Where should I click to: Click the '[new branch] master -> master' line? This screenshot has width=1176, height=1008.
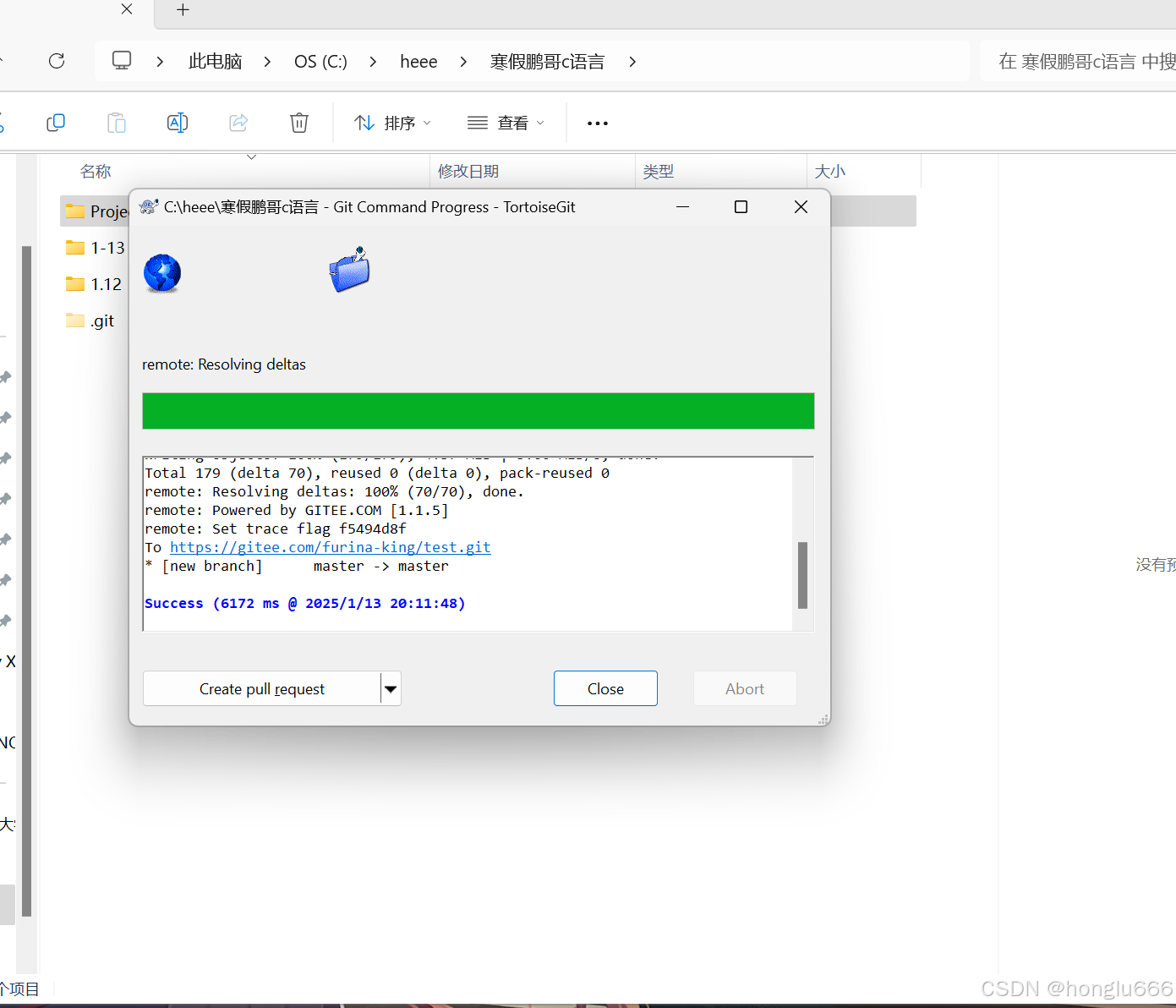click(297, 566)
